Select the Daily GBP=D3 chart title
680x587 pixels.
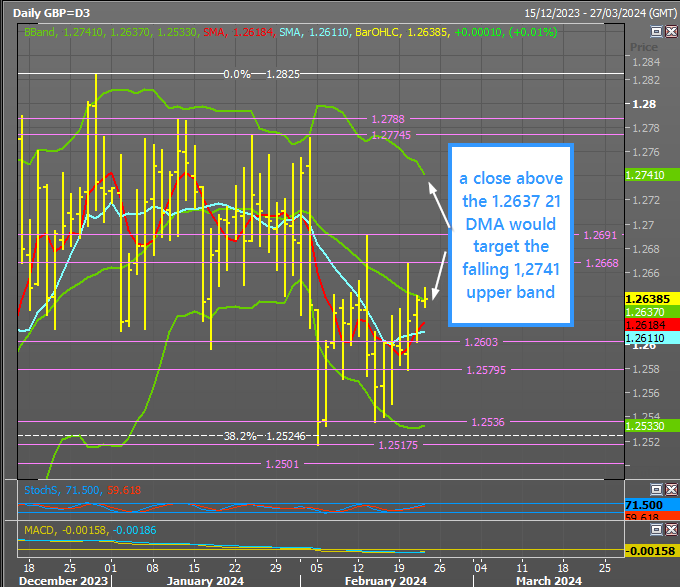[x=51, y=13]
